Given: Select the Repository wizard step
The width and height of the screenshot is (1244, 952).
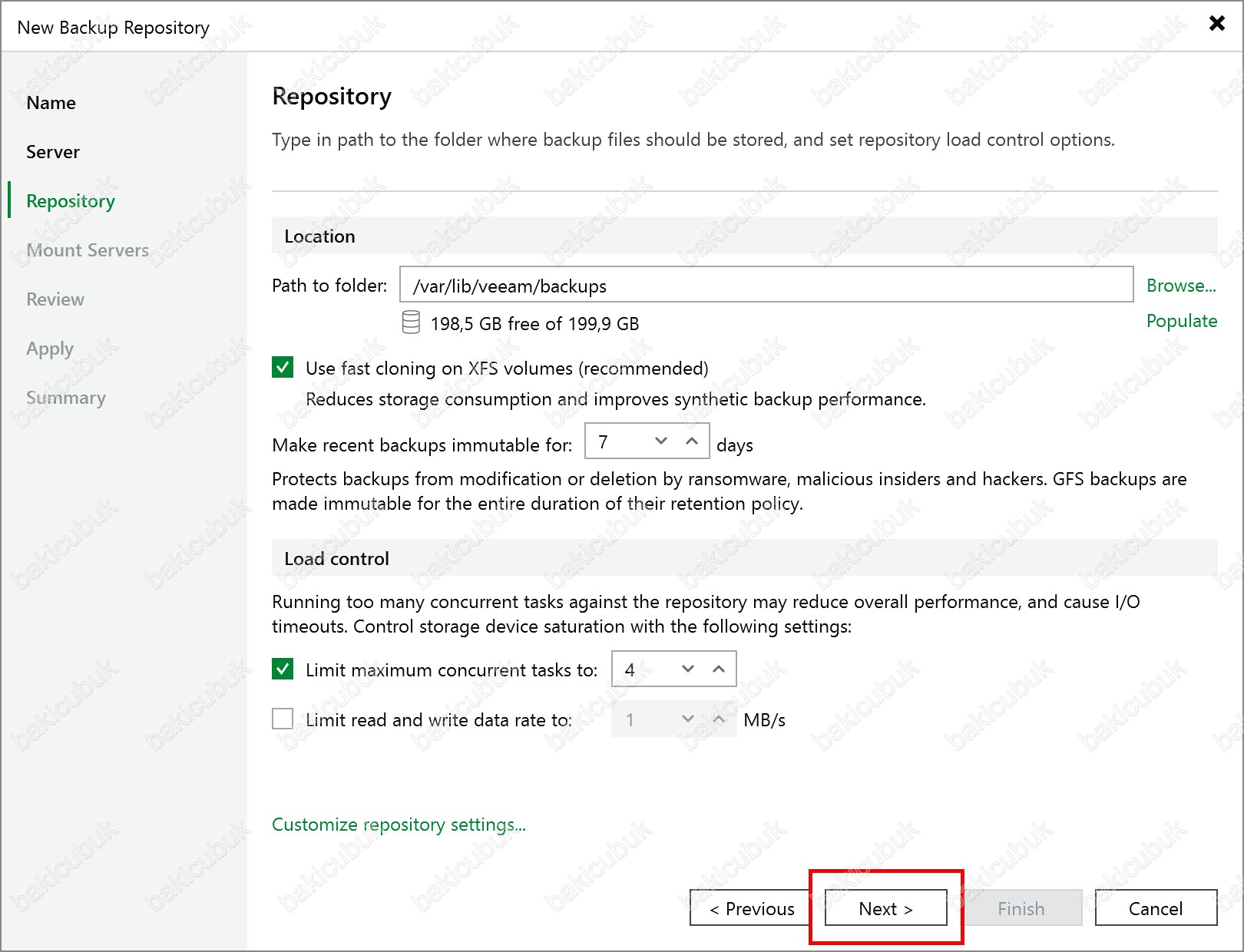Looking at the screenshot, I should 71,201.
